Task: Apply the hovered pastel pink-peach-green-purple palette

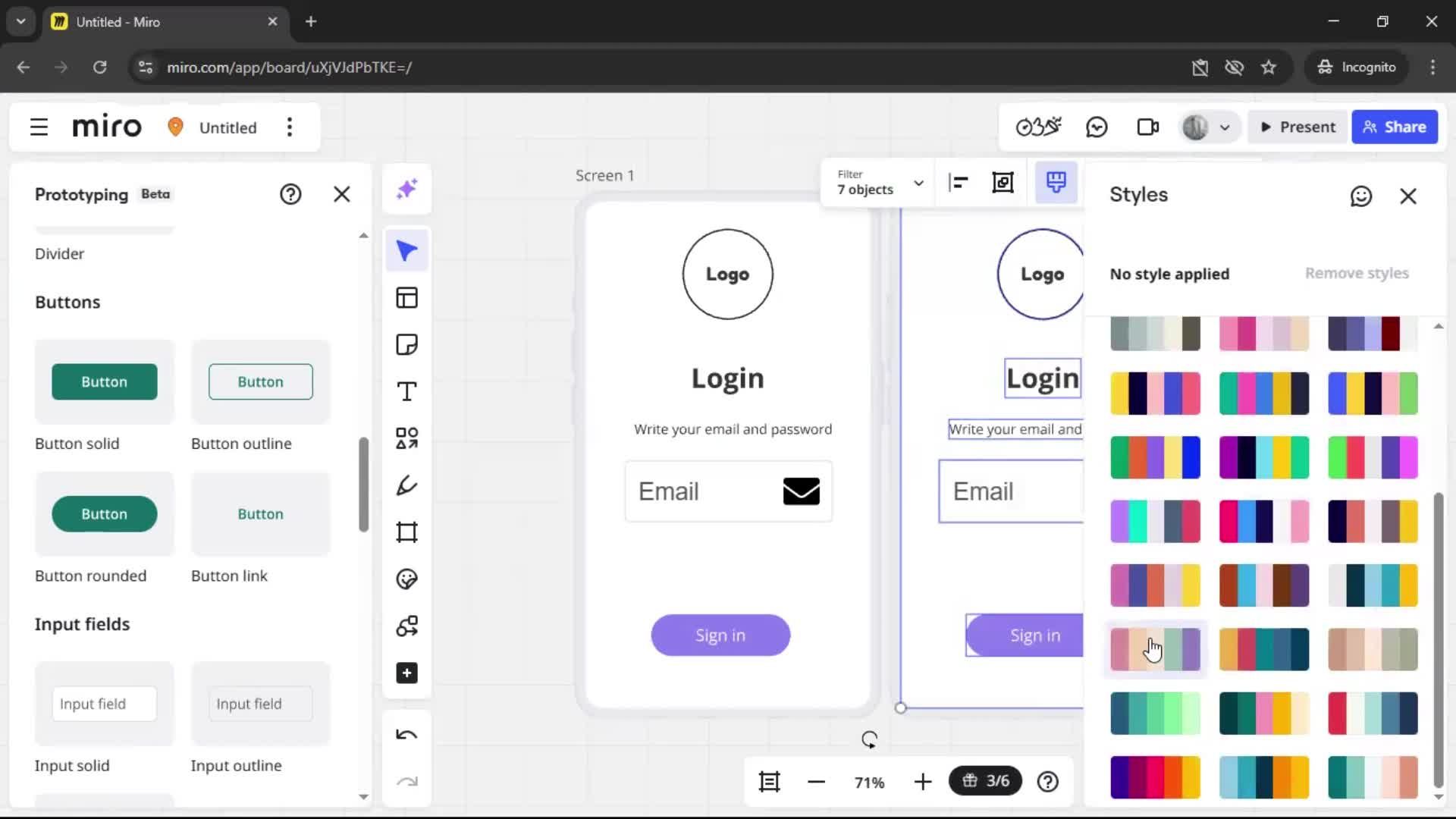Action: 1155,649
